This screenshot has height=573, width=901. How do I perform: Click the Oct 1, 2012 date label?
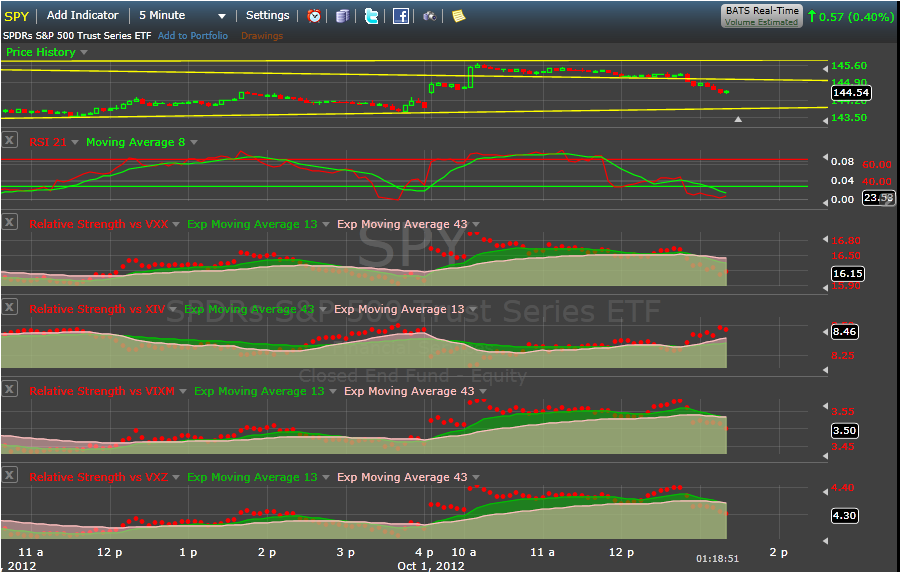pyautogui.click(x=430, y=566)
